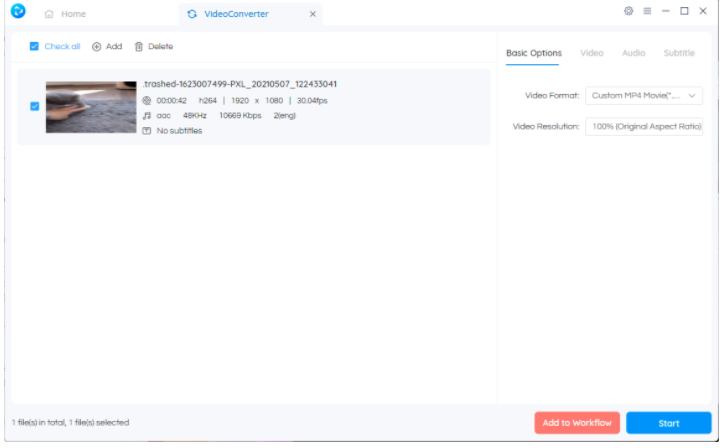Switch to Basic Options tab
725x448 pixels.
pyautogui.click(x=534, y=53)
